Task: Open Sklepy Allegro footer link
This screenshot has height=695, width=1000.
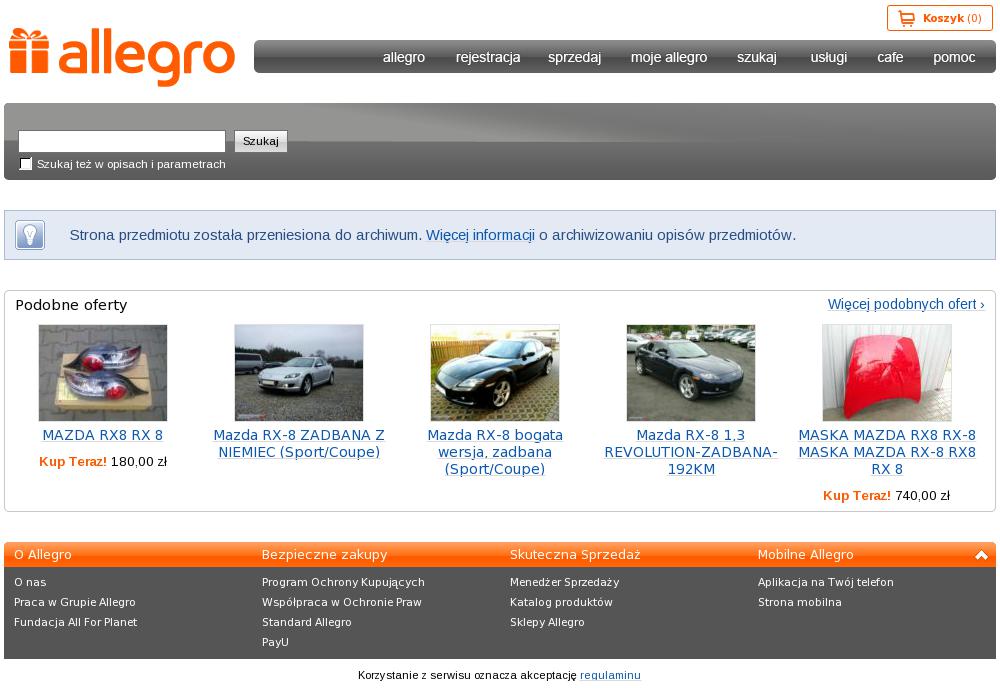Action: (x=547, y=622)
